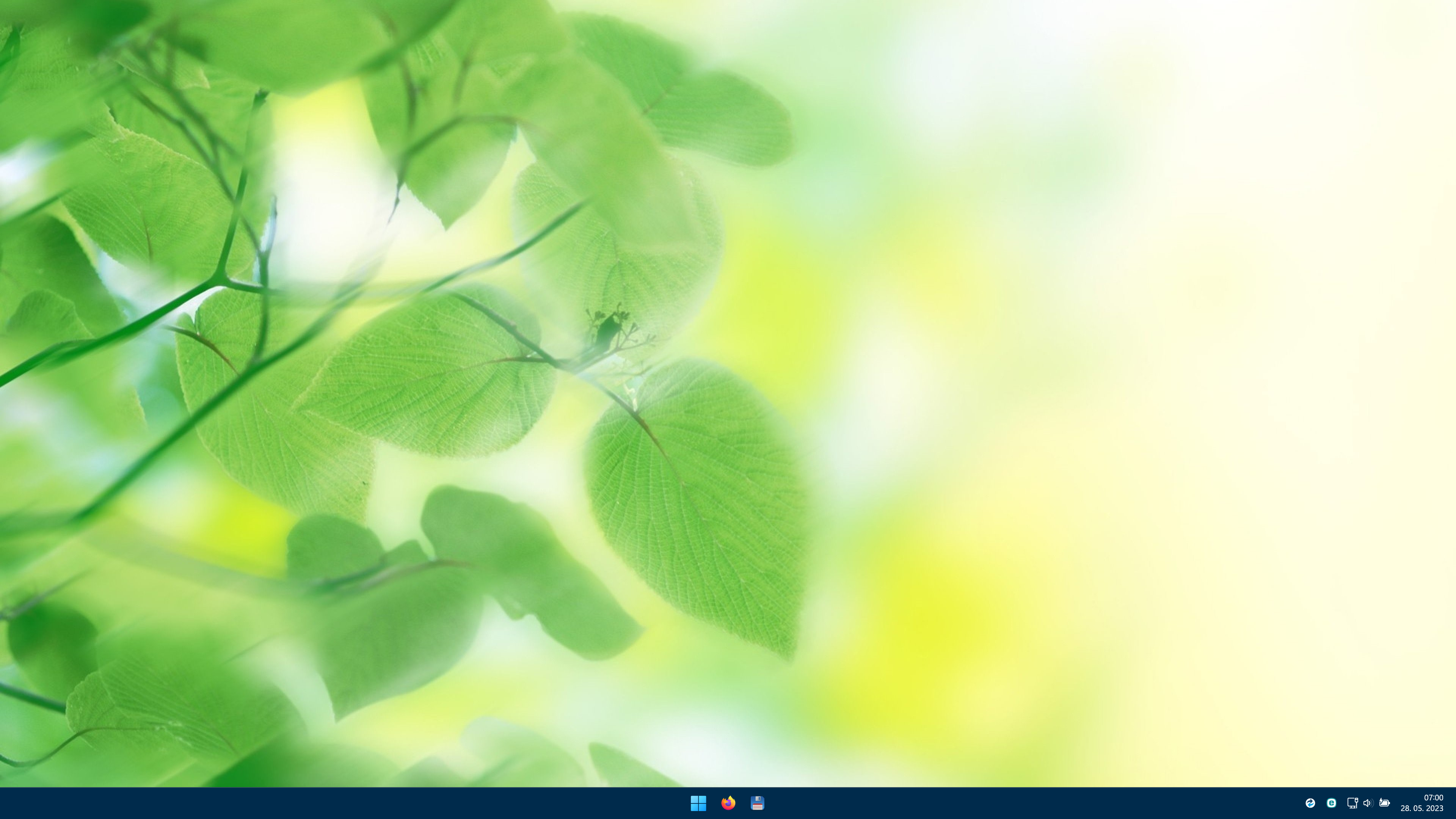Open the calendar via the 07:00 clock

click(x=1433, y=797)
